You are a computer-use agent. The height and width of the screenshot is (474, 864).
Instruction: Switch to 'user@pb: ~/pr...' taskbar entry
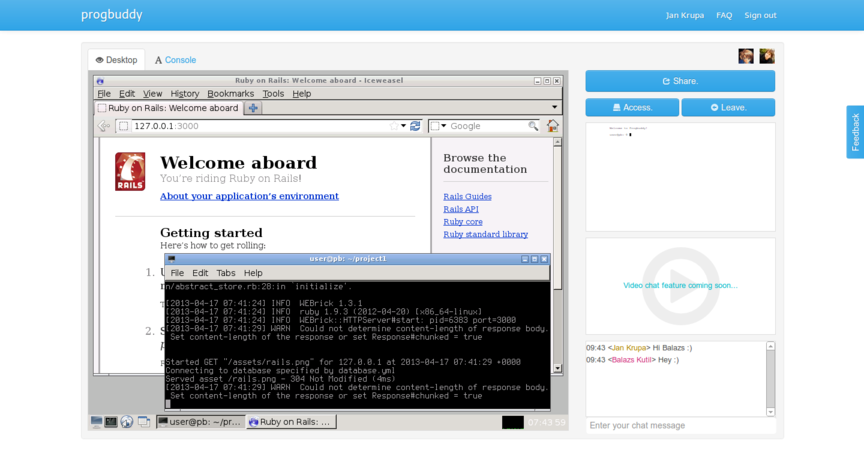[x=201, y=422]
